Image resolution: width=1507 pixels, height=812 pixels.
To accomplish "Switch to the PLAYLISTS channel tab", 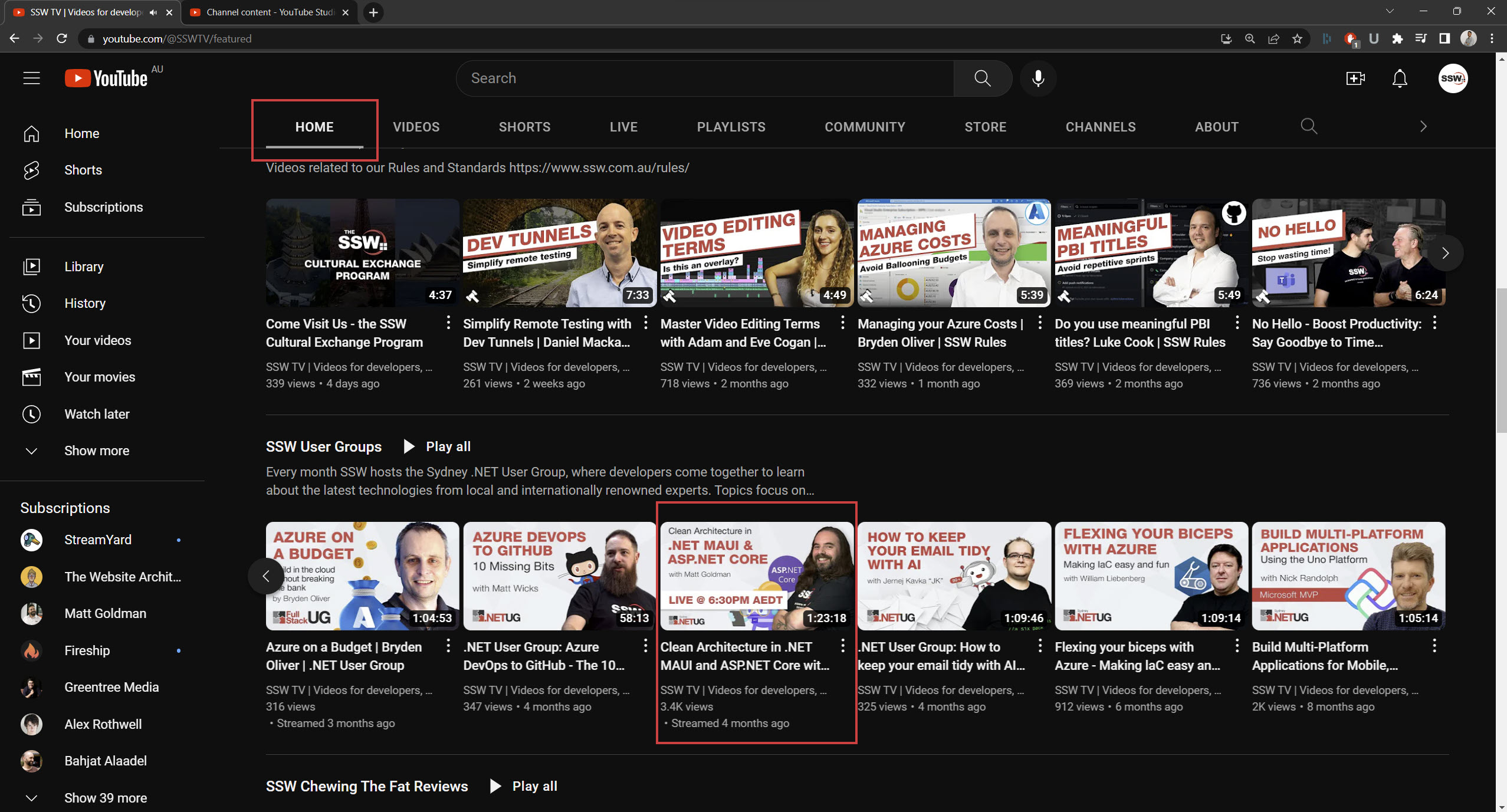I will click(731, 127).
